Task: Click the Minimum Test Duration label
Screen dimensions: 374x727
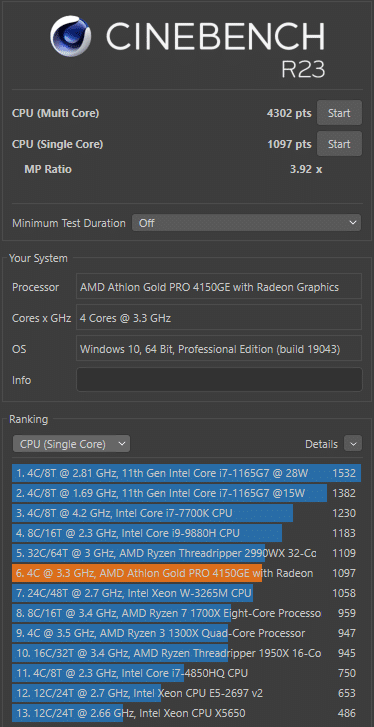Action: coord(69,223)
